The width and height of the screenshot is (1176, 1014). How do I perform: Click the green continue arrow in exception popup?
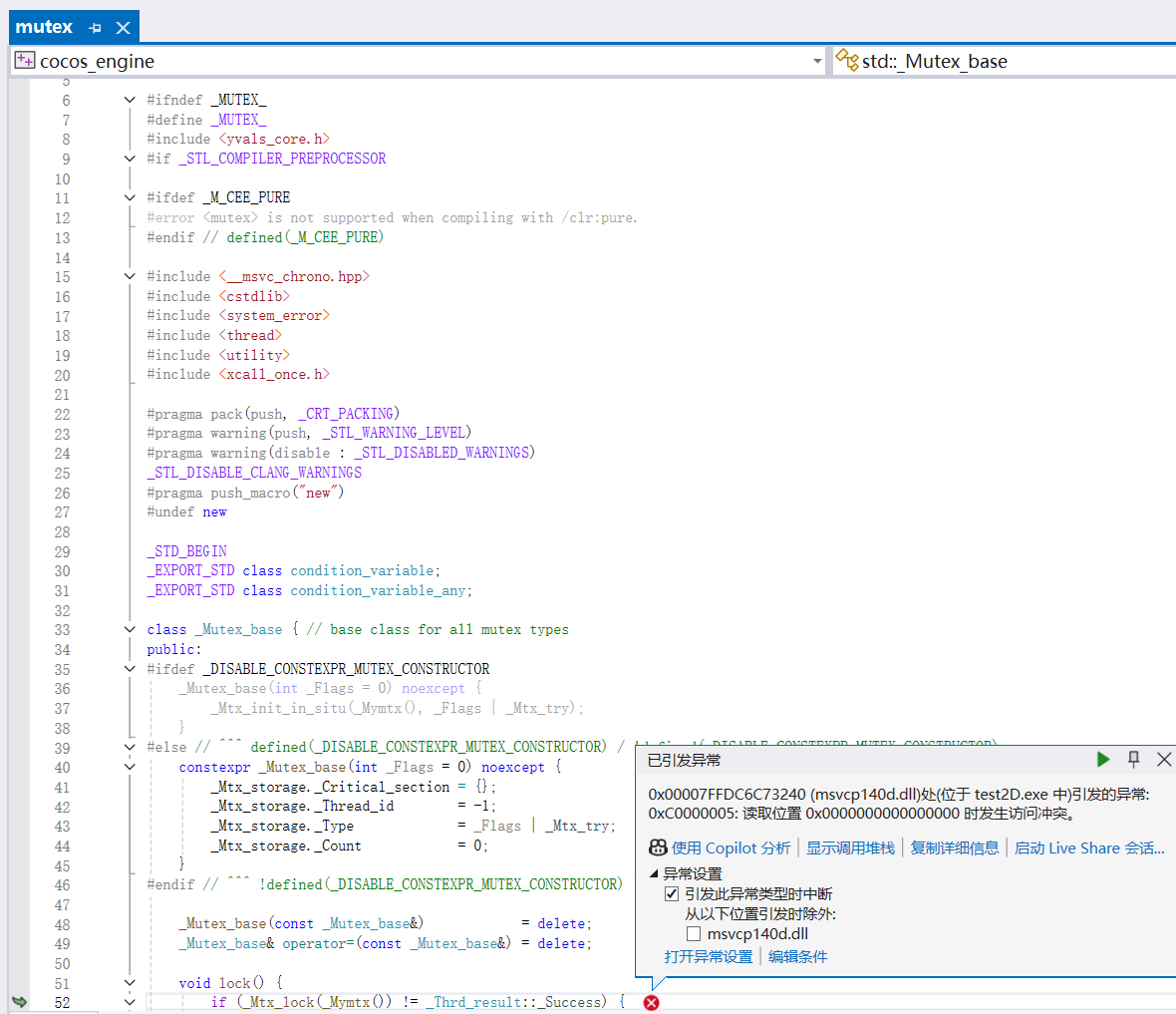tap(1103, 760)
